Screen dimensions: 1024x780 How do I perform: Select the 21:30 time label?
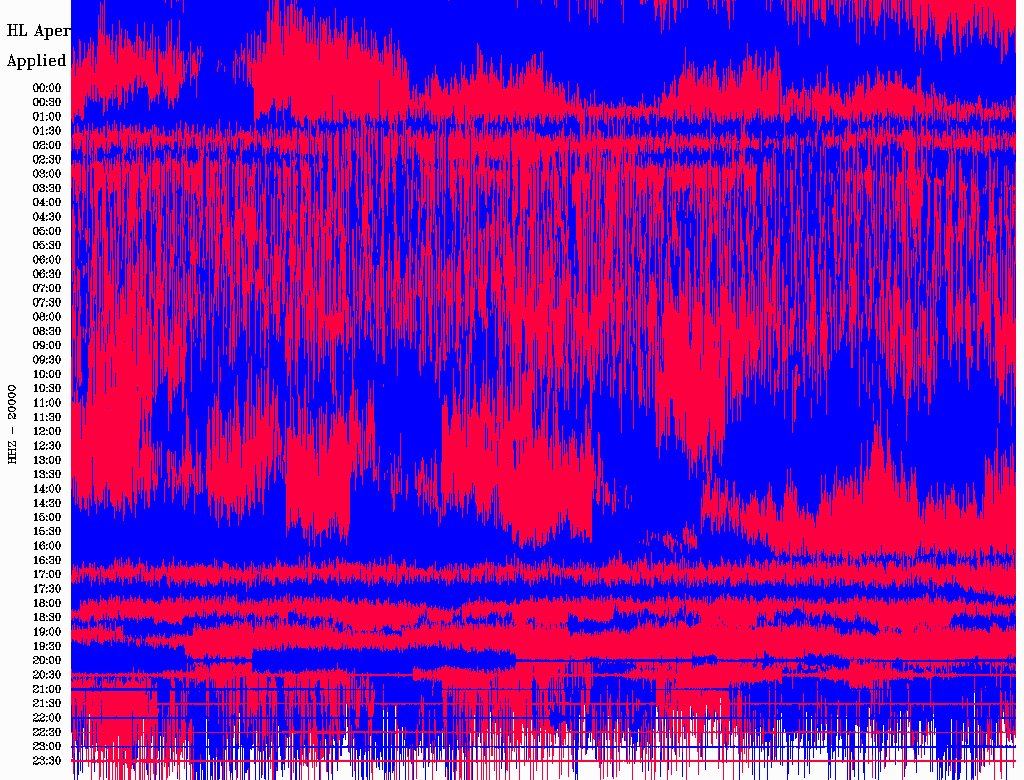pos(47,703)
